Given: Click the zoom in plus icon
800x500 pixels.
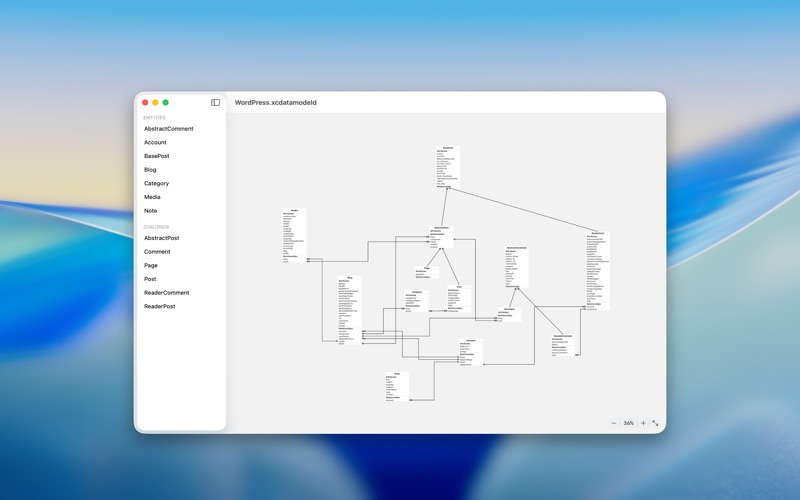Looking at the screenshot, I should (x=643, y=423).
